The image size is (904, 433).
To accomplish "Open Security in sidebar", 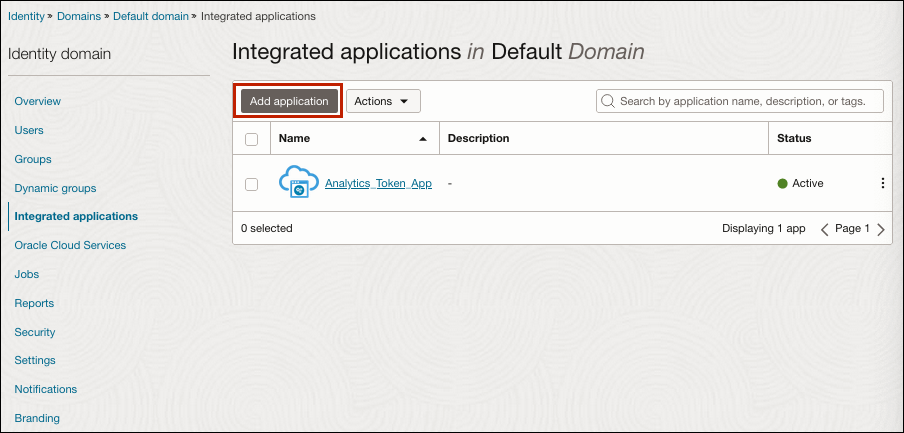I will pyautogui.click(x=35, y=332).
